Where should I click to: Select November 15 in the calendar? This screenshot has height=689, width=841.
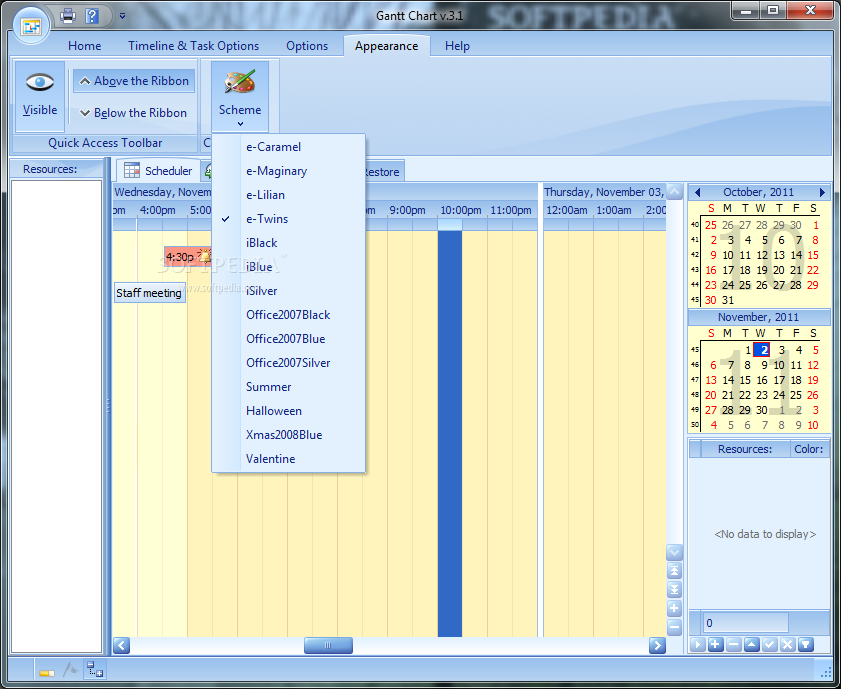click(x=745, y=380)
